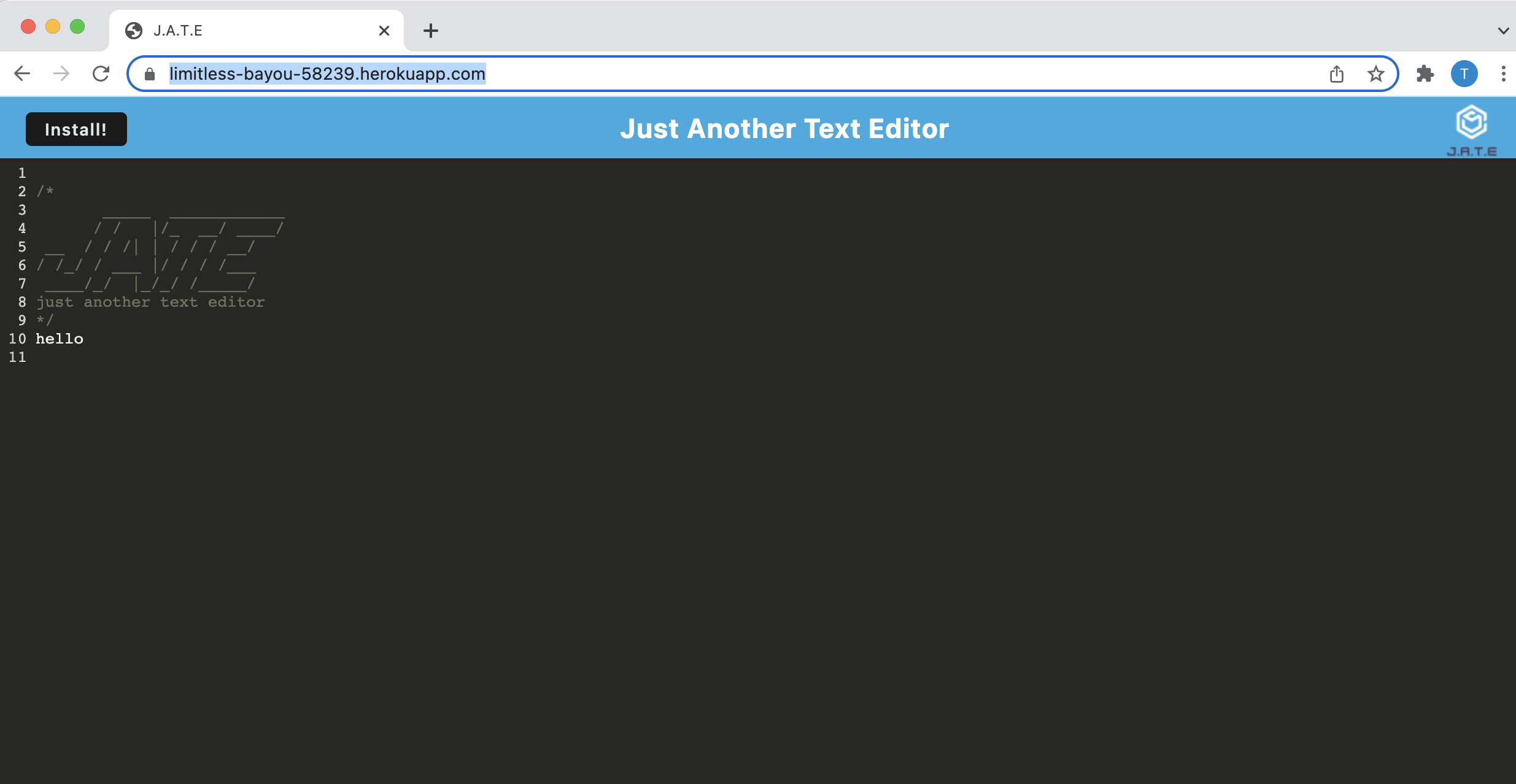
Task: Click line number 10 in the editor gutter
Action: (18, 338)
